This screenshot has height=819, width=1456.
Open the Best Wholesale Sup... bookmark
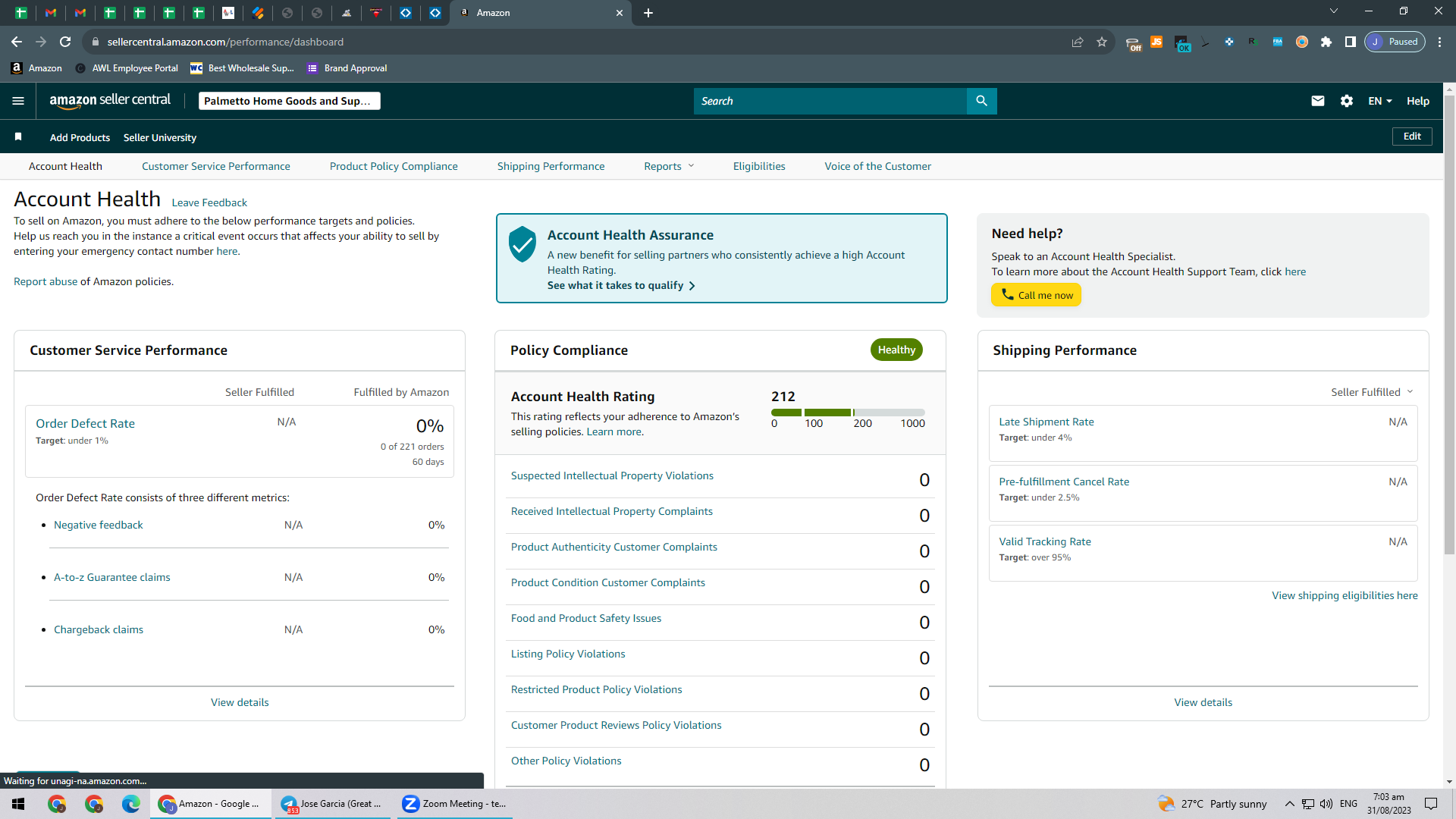(x=243, y=68)
